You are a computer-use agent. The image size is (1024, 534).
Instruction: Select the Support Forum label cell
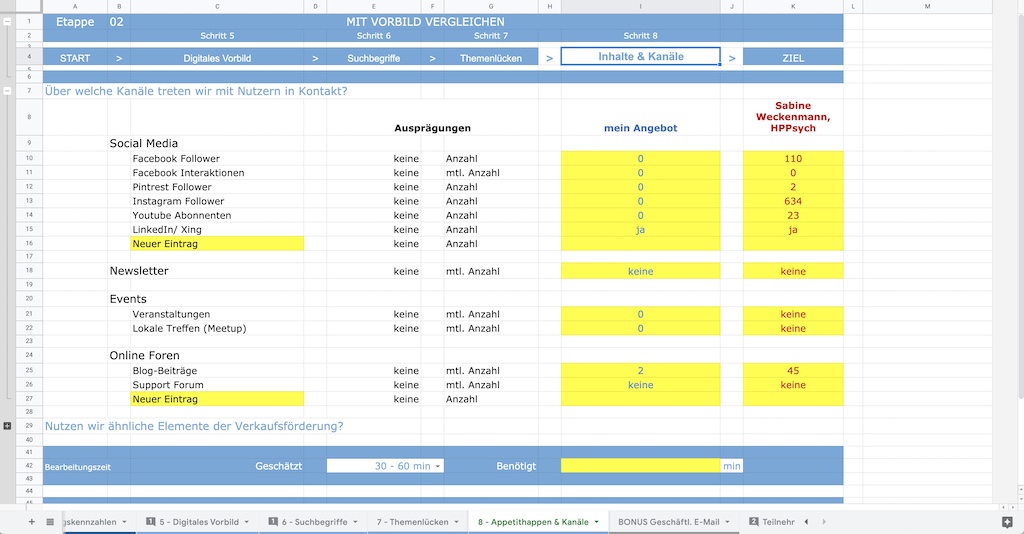tap(217, 385)
